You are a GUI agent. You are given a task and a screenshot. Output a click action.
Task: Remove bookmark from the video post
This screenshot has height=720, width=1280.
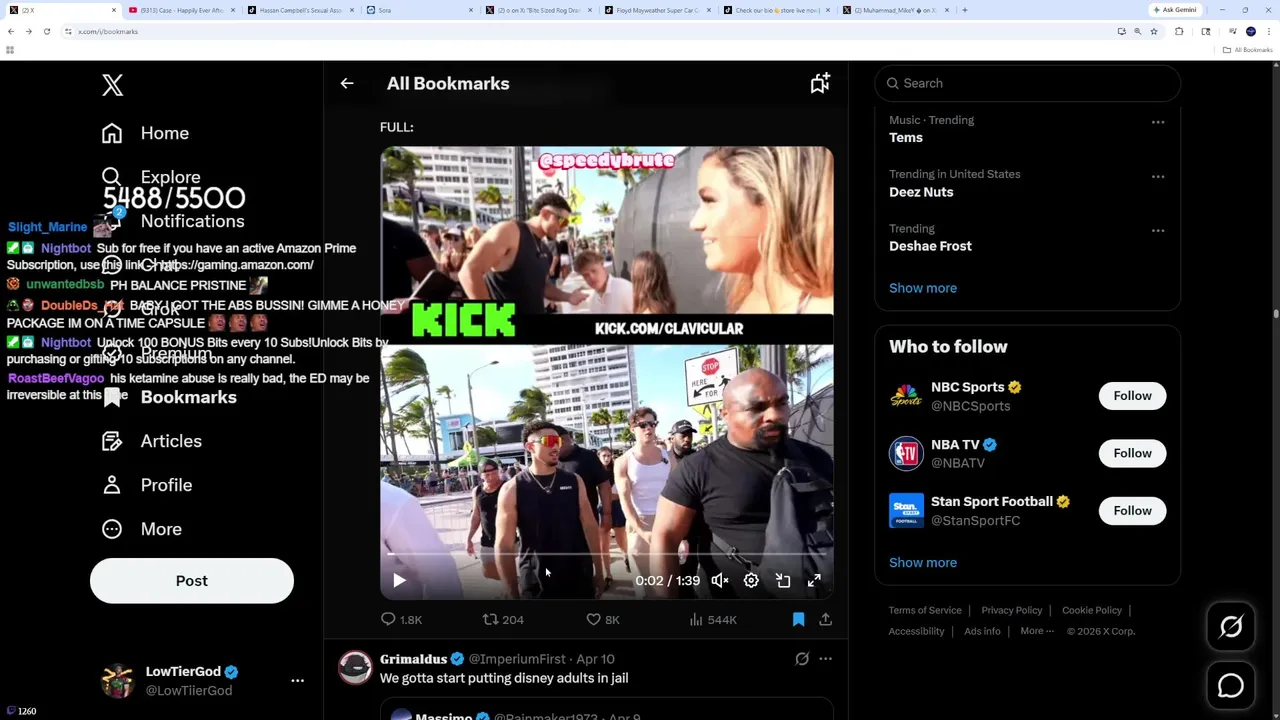[x=798, y=620]
